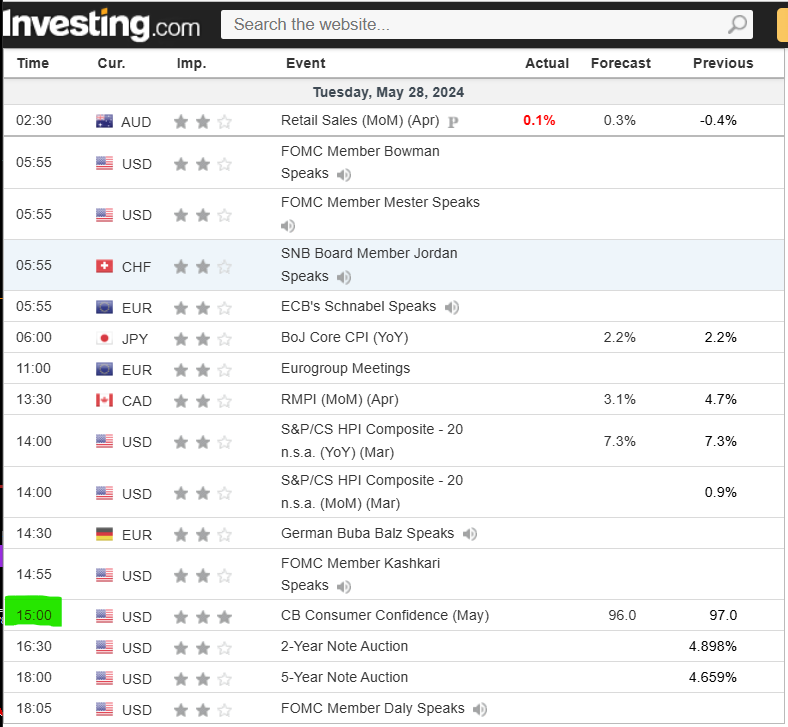Image resolution: width=788 pixels, height=727 pixels.
Task: Open the CB Consumer Confidence (May) event
Action: tap(385, 615)
